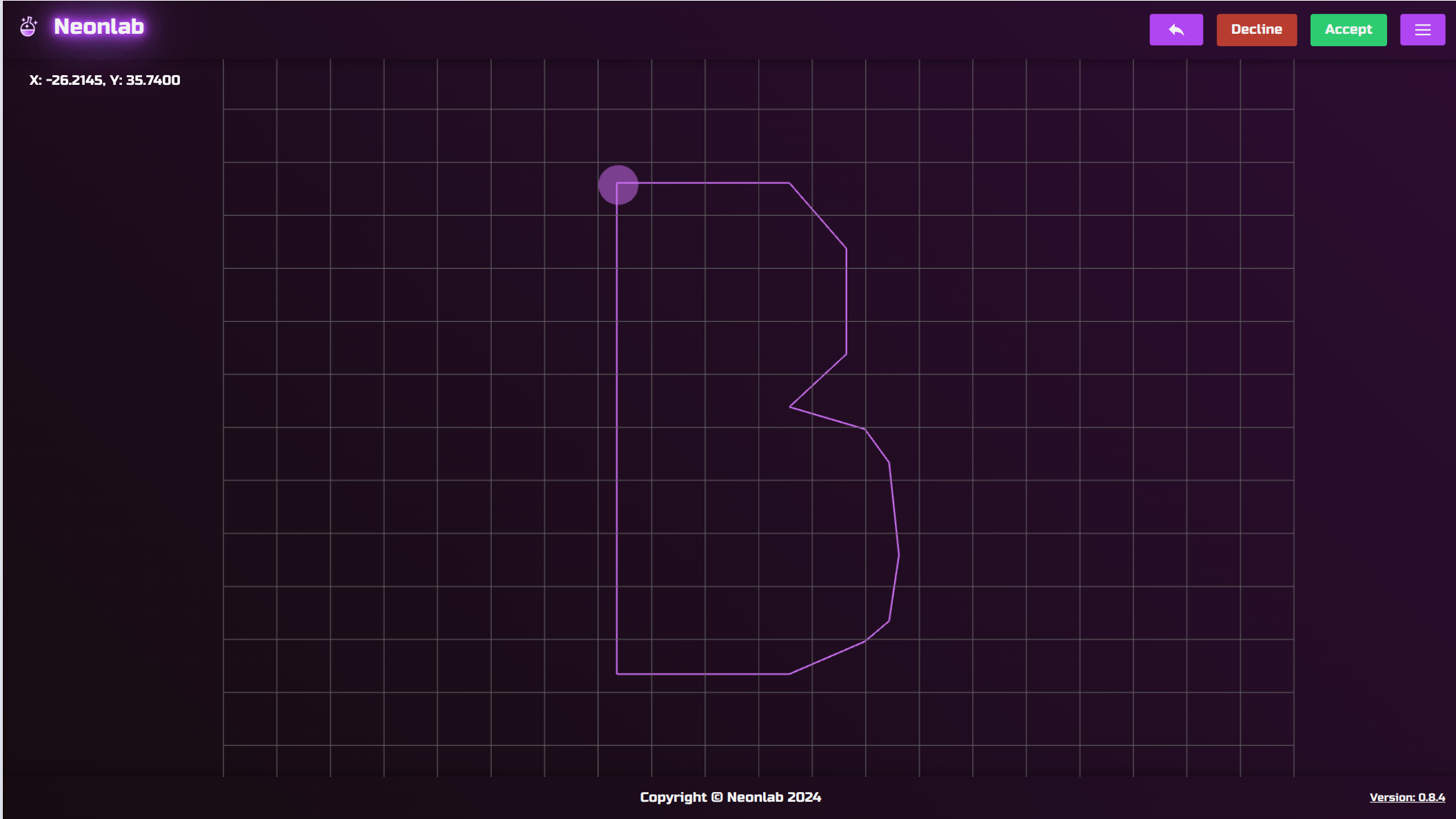
Task: Click the inward notch vertex of the B
Action: (x=789, y=407)
